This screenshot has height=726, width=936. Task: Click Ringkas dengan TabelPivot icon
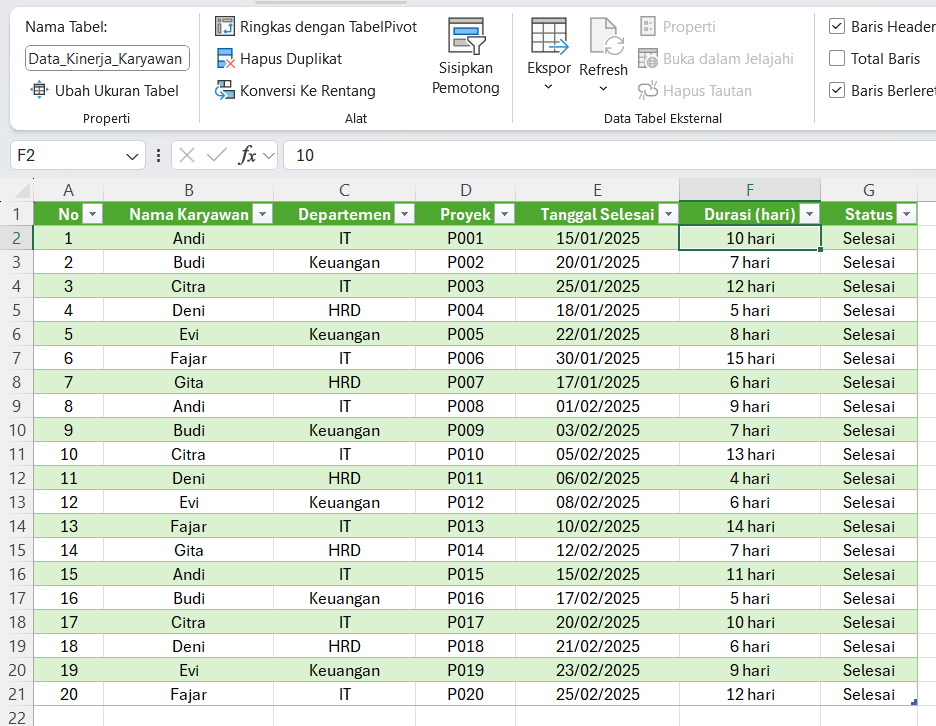pyautogui.click(x=225, y=26)
